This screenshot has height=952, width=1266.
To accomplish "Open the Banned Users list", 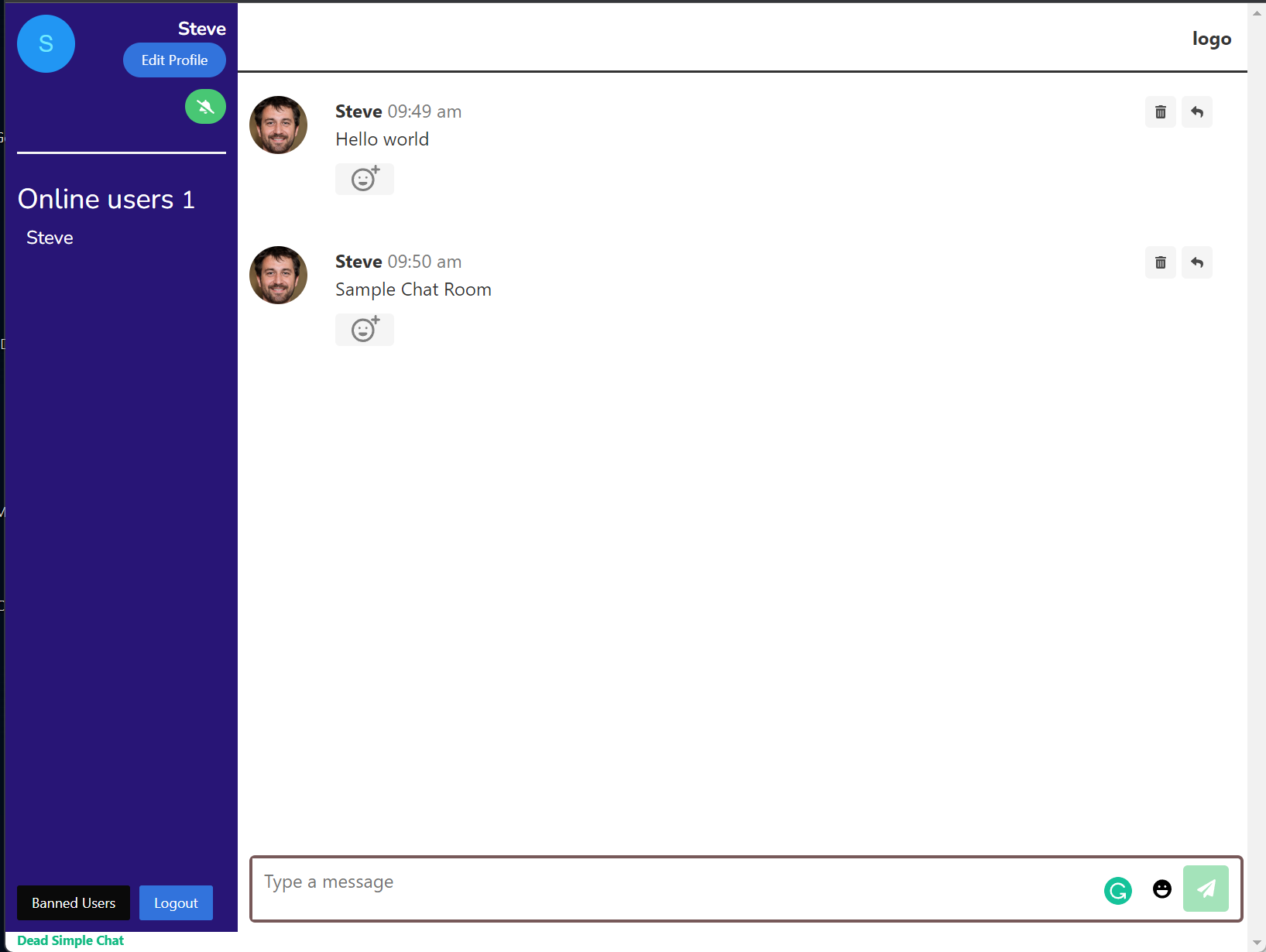I will 74,903.
